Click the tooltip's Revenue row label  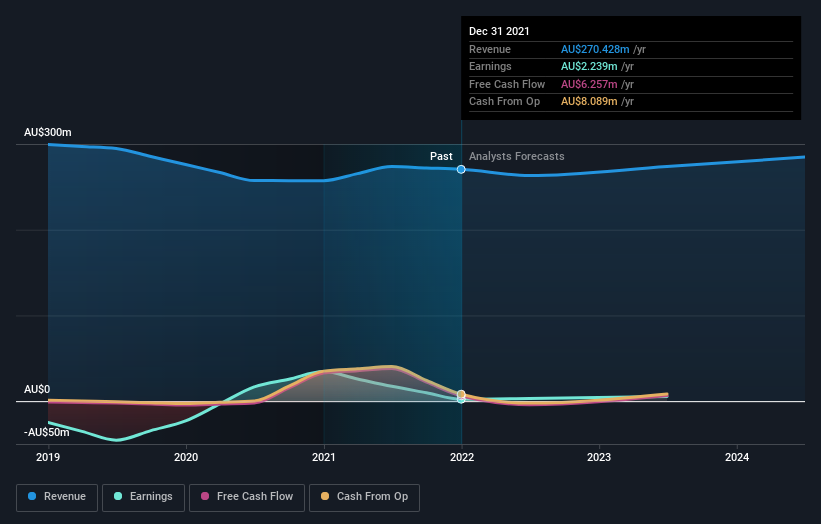(490, 49)
